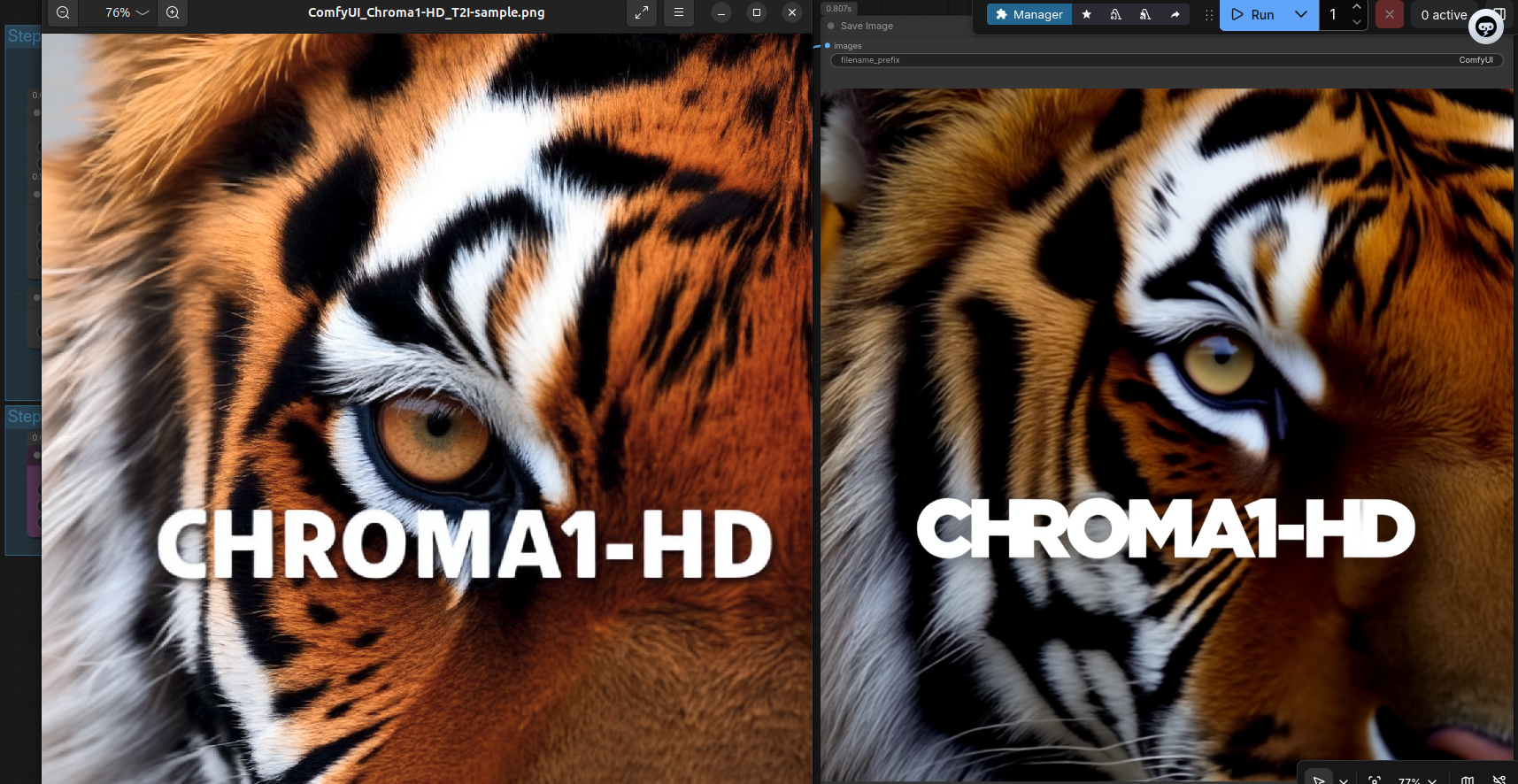Toggle link visibility in canvas toolbar
Image resolution: width=1518 pixels, height=784 pixels.
point(1499,780)
